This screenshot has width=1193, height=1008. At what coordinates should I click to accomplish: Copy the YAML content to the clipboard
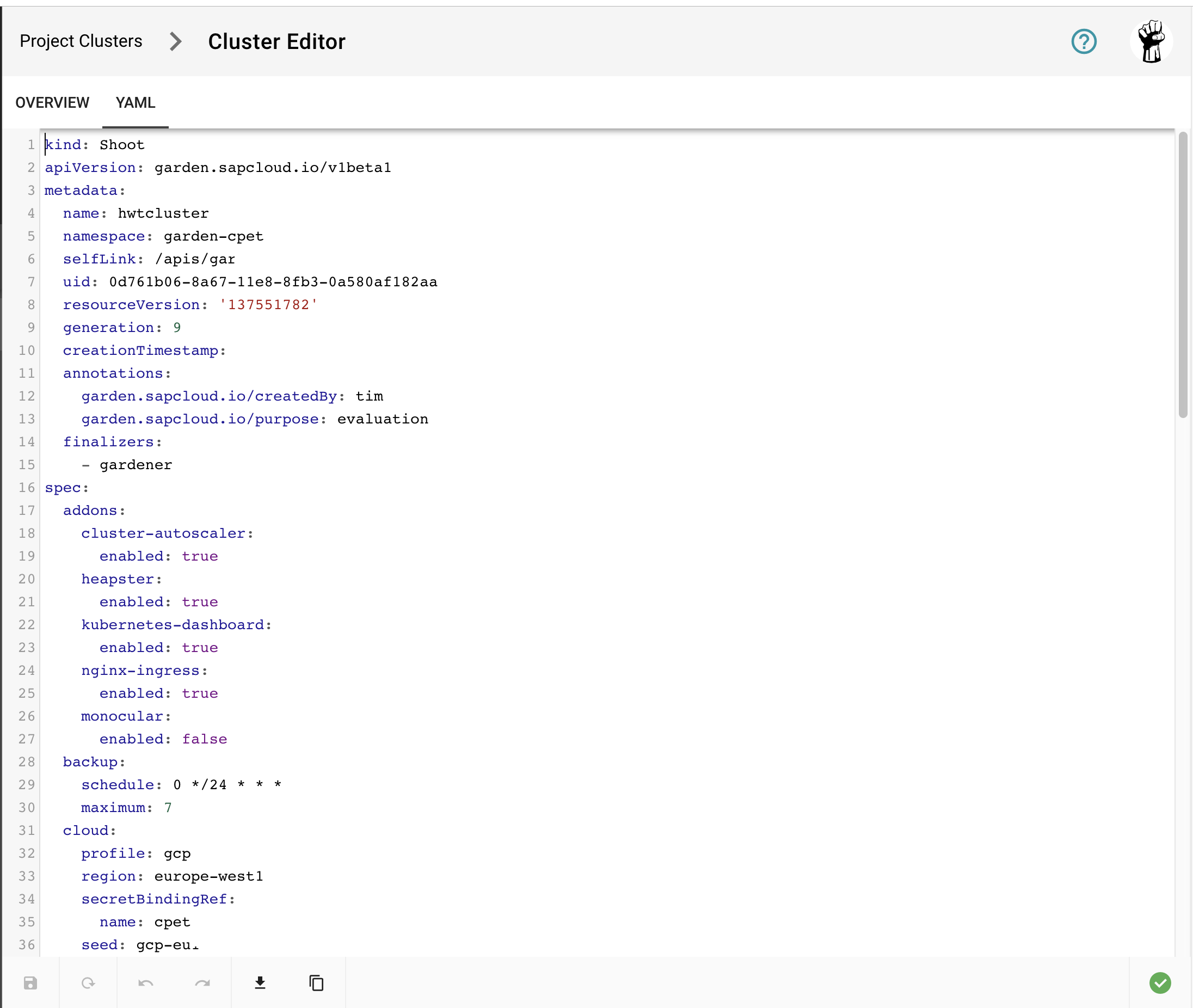tap(316, 984)
